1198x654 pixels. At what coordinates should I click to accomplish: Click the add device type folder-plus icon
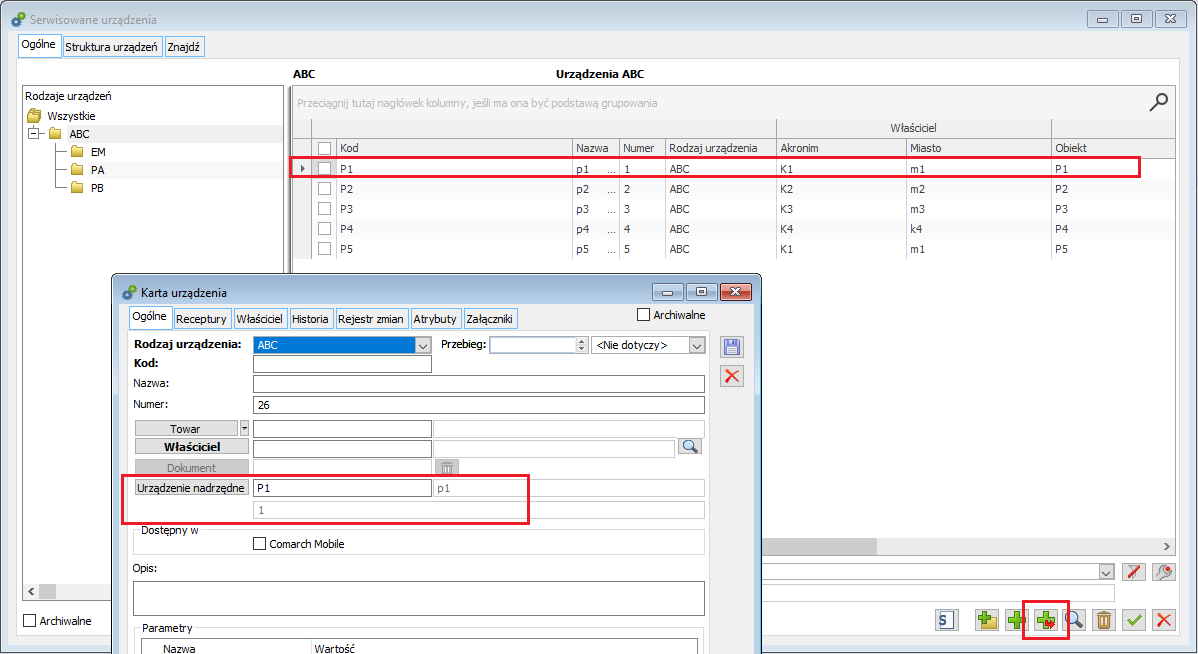986,620
